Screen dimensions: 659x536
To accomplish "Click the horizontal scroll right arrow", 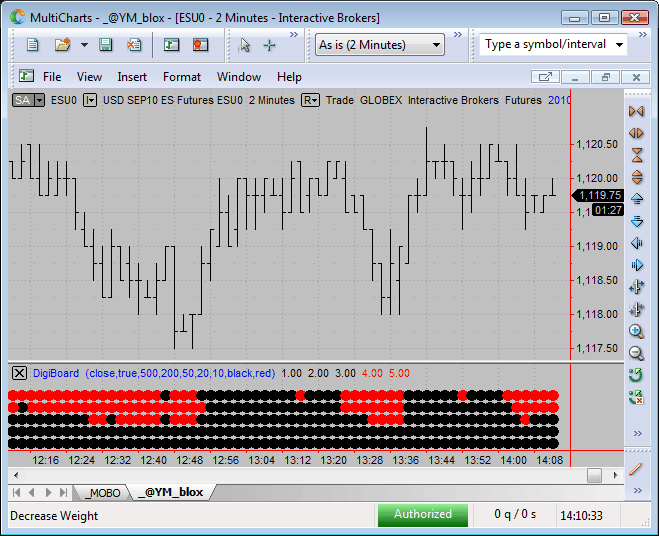I will [x=616, y=475].
